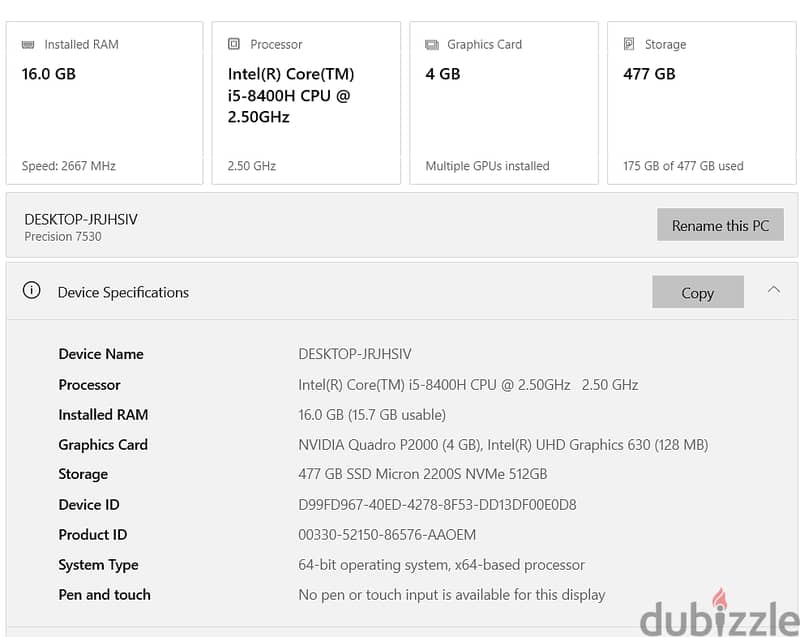
Task: Select the Processor row value
Action: [468, 385]
